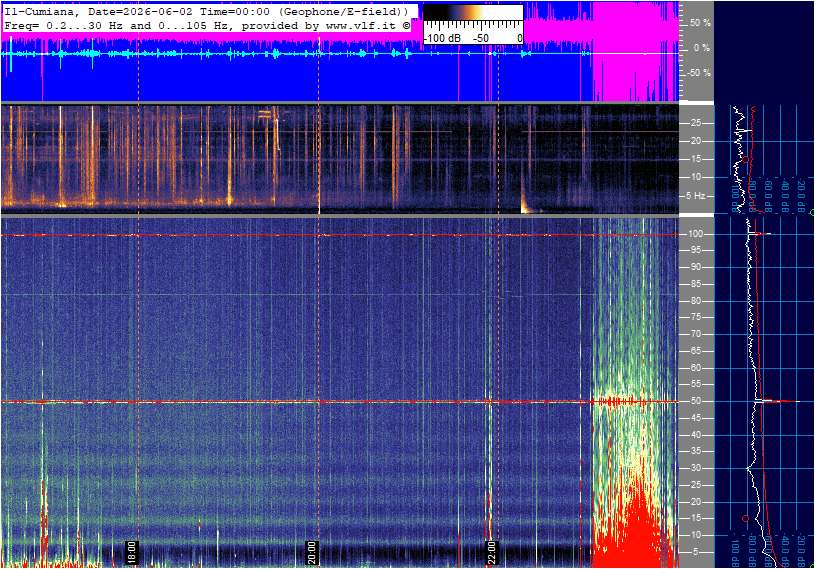Click the 'Freq= 0.2...30 Hz' header line
Screen dimensions: 815x569
click(207, 25)
